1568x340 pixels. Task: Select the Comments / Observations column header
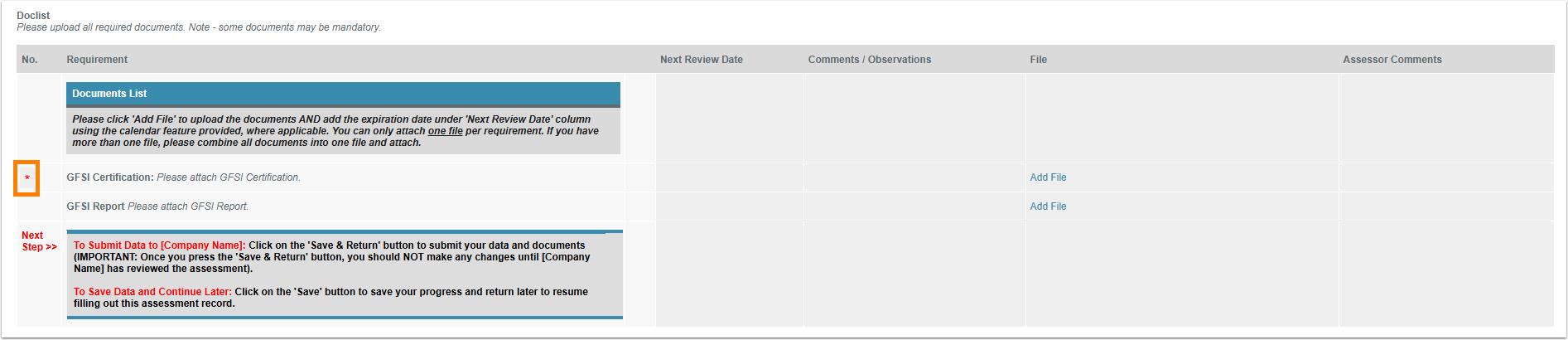coord(869,60)
